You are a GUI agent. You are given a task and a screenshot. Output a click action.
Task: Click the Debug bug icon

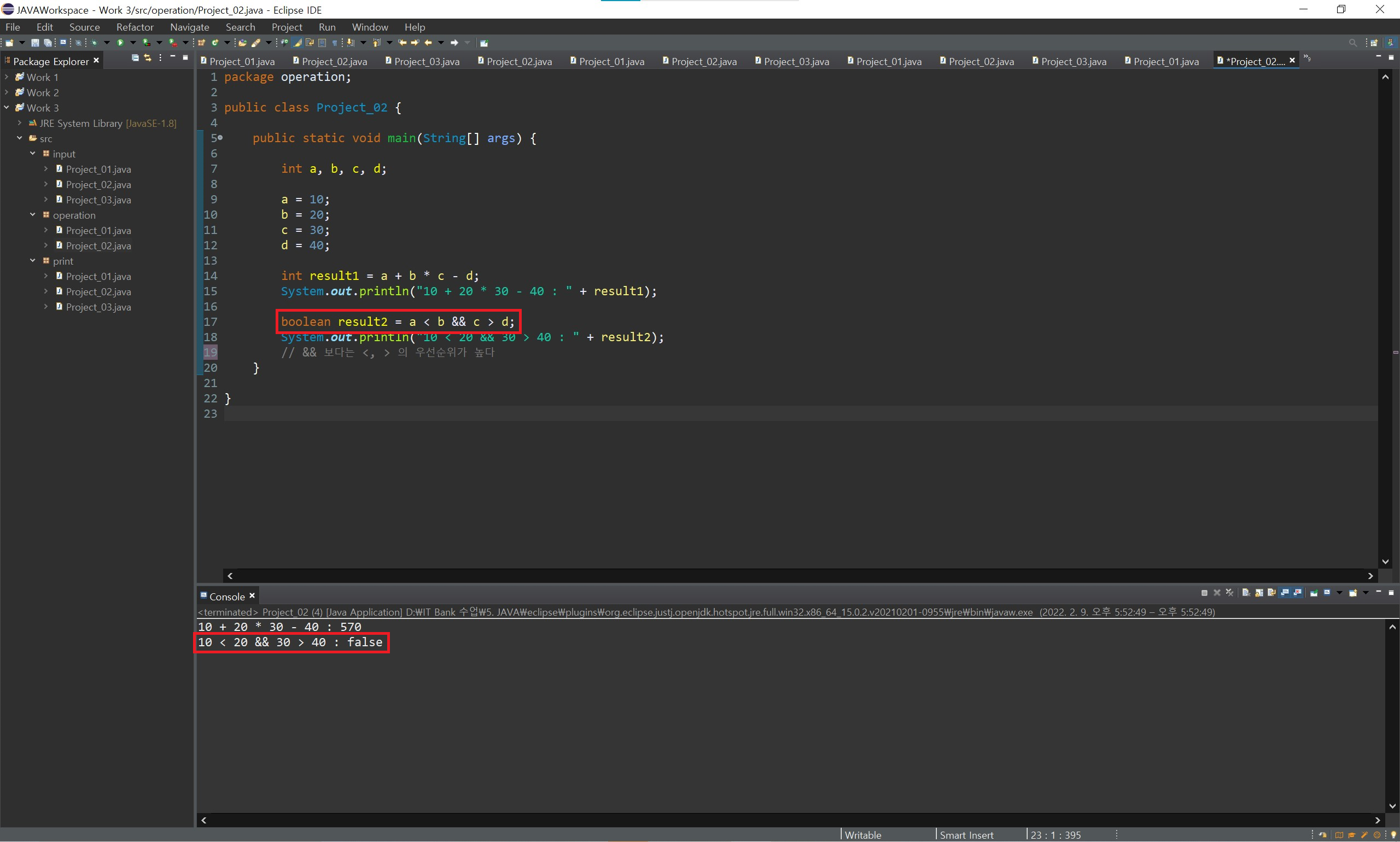pyautogui.click(x=94, y=43)
